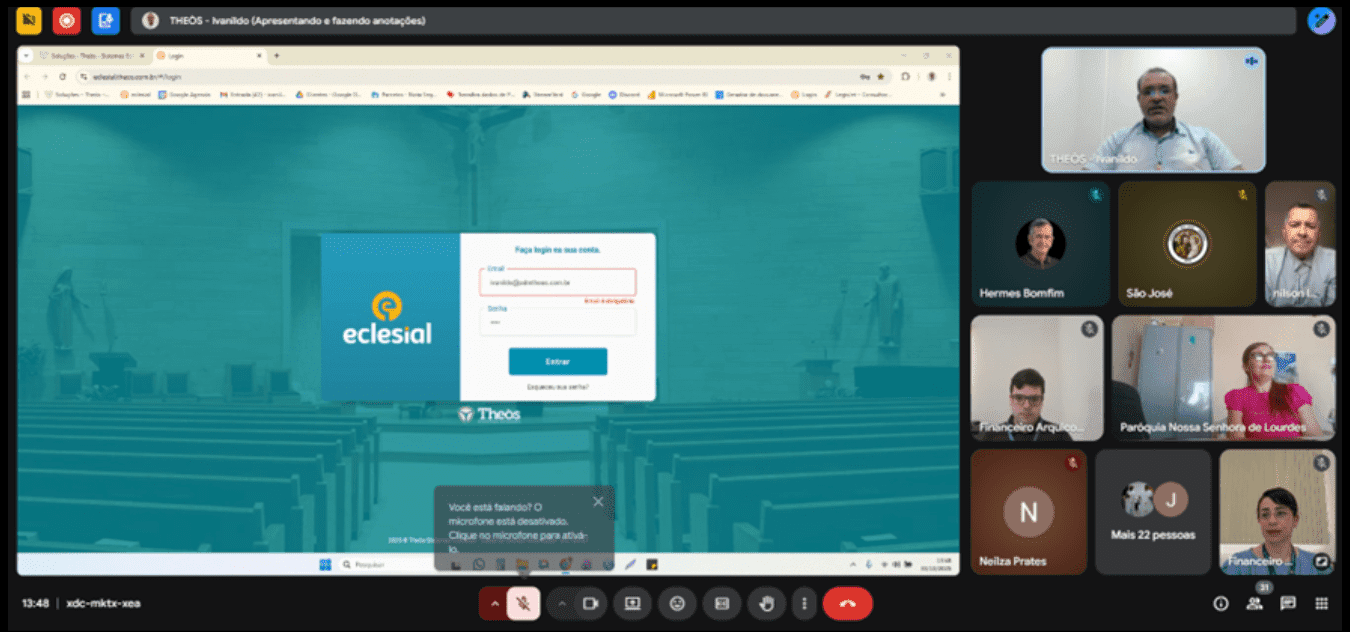Select the São José participant tile
This screenshot has height=632, width=1350.
tap(1187, 243)
